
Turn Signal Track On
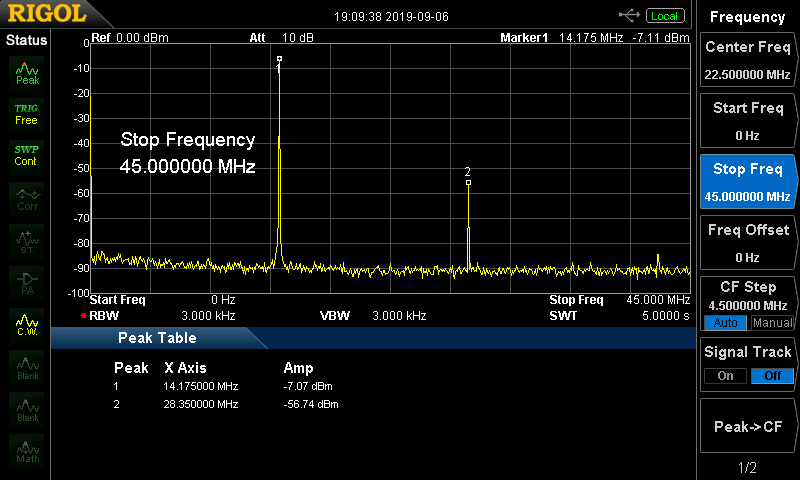pyautogui.click(x=725, y=376)
